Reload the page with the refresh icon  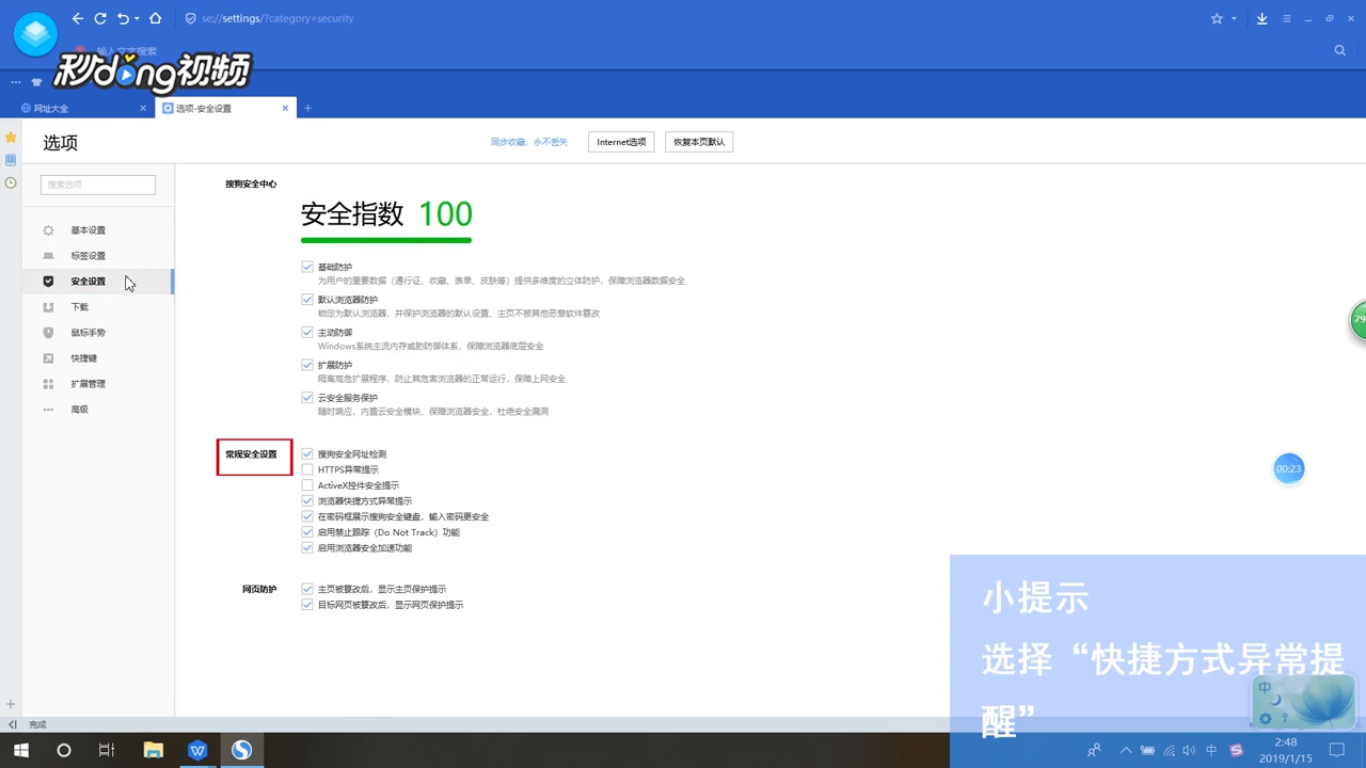tap(100, 18)
